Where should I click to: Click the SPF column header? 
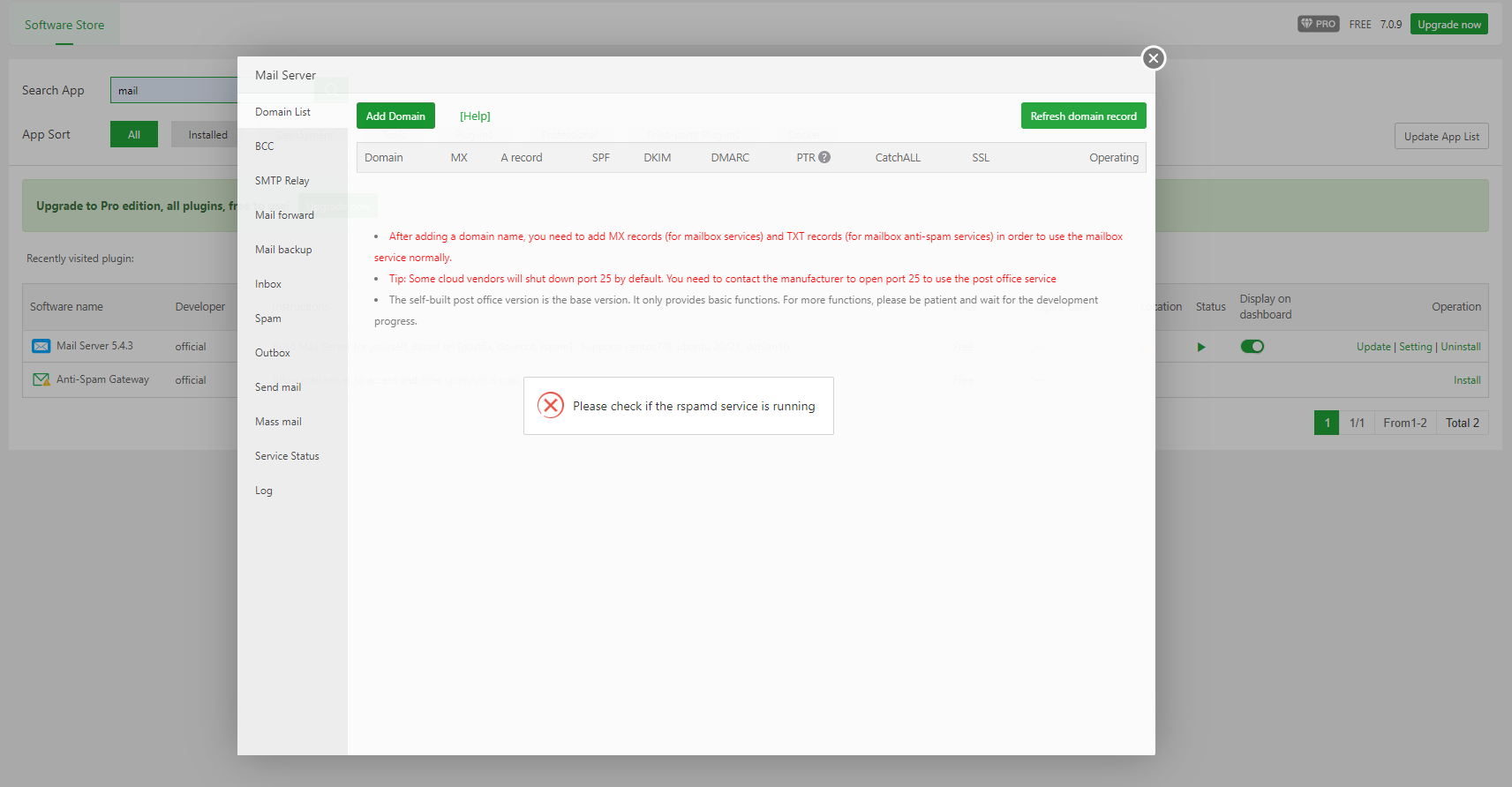click(x=601, y=157)
